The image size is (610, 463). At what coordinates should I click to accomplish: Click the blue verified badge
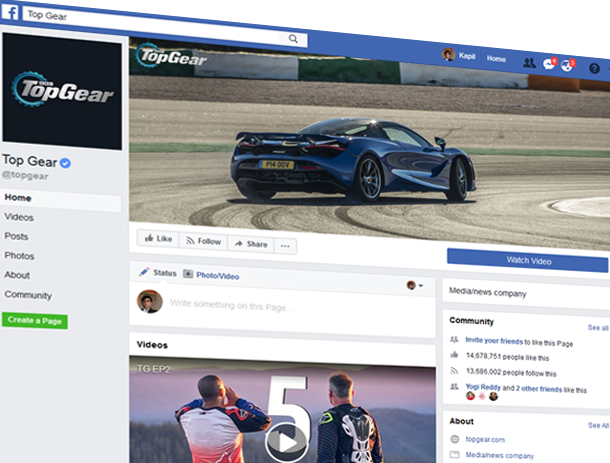click(x=65, y=163)
